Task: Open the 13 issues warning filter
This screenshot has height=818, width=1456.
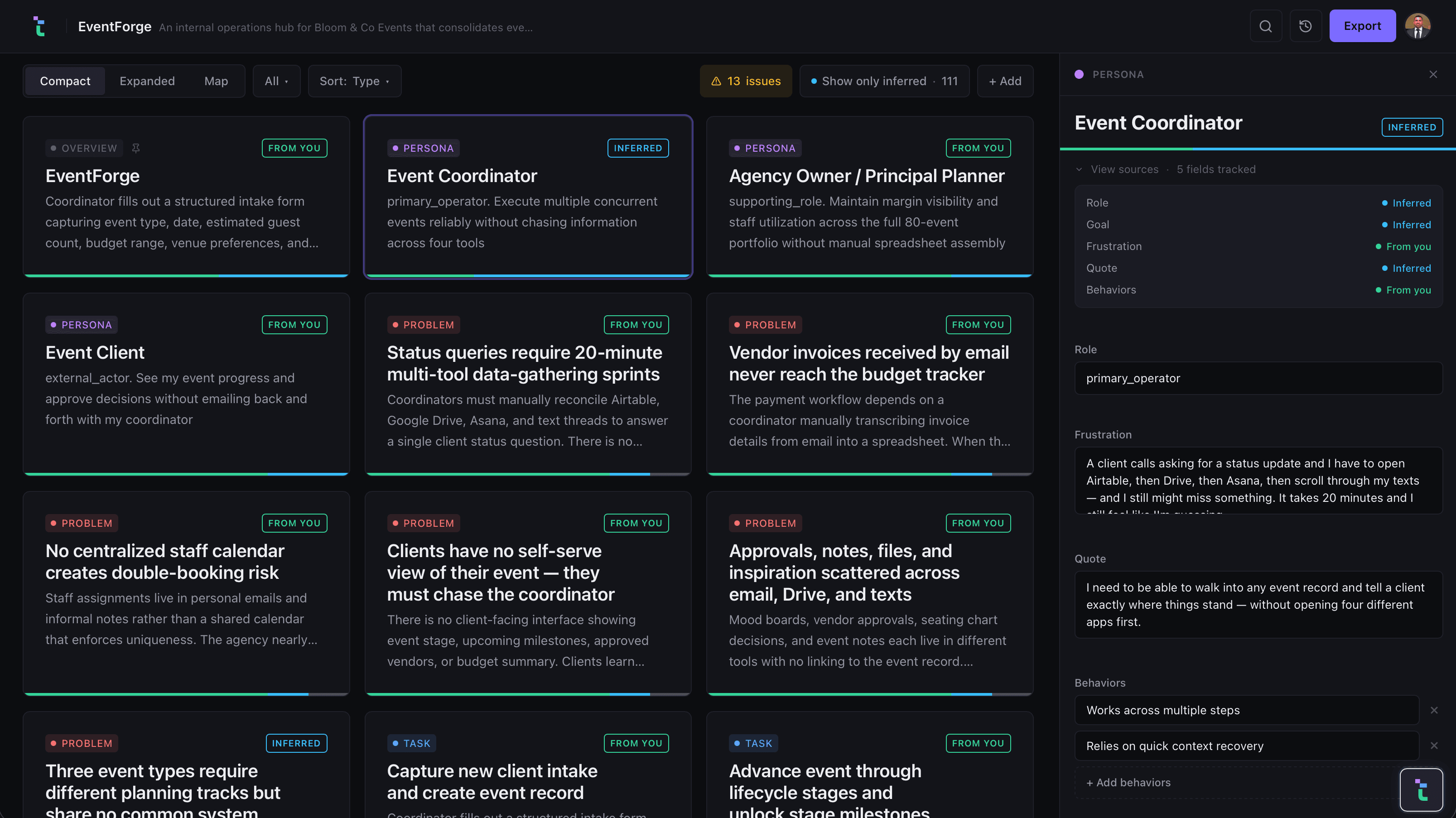Action: 746,81
